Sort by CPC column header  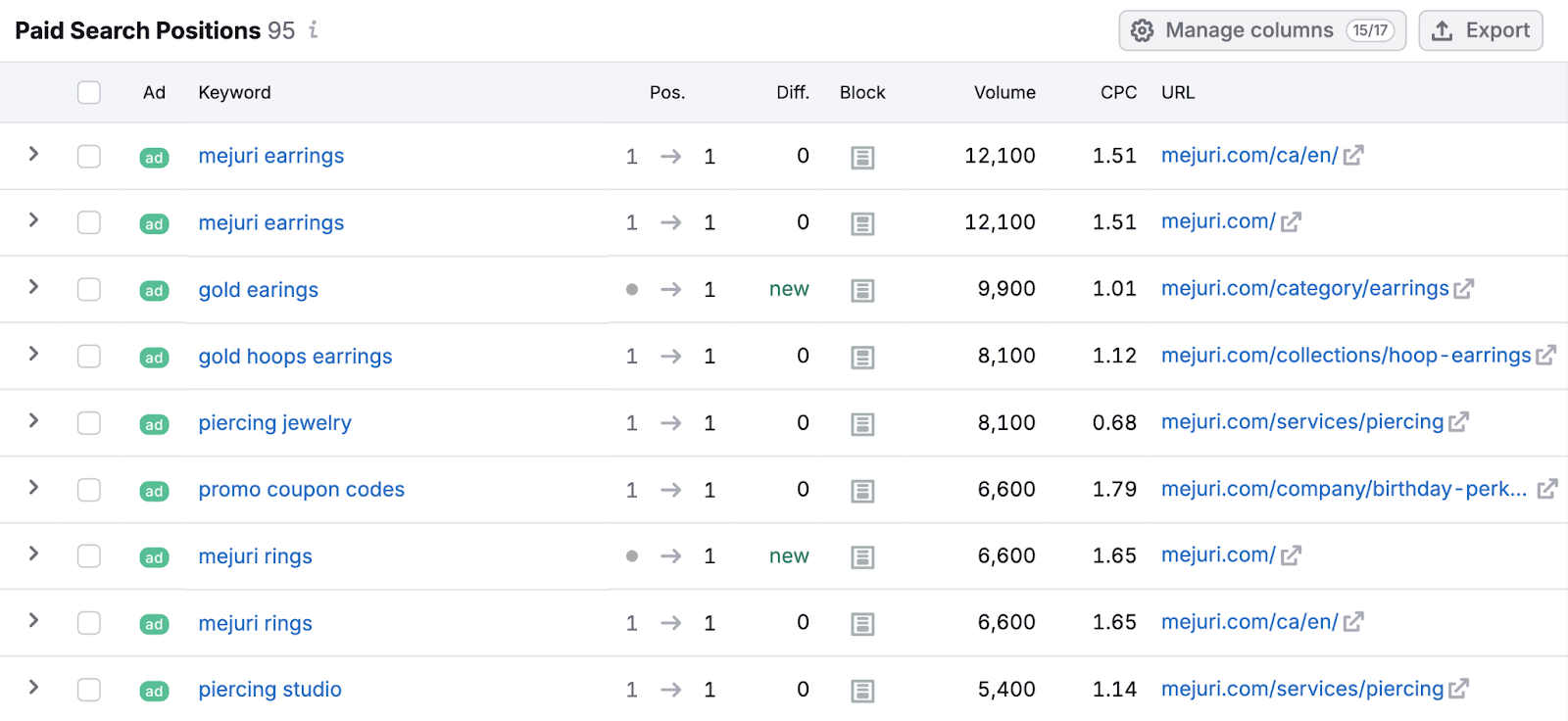coord(1118,92)
